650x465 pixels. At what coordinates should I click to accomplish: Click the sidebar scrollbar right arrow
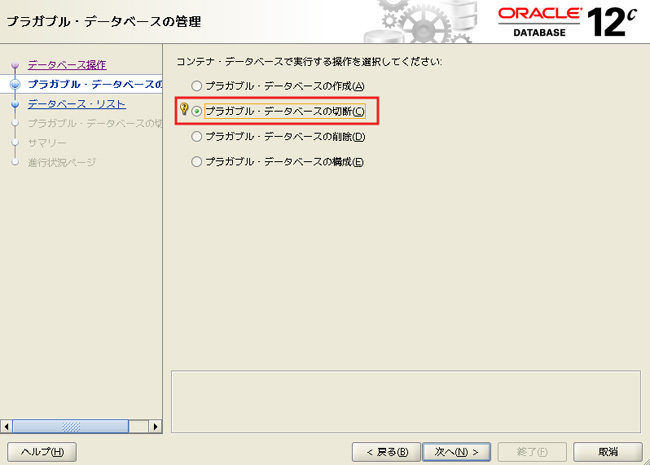pyautogui.click(x=155, y=426)
